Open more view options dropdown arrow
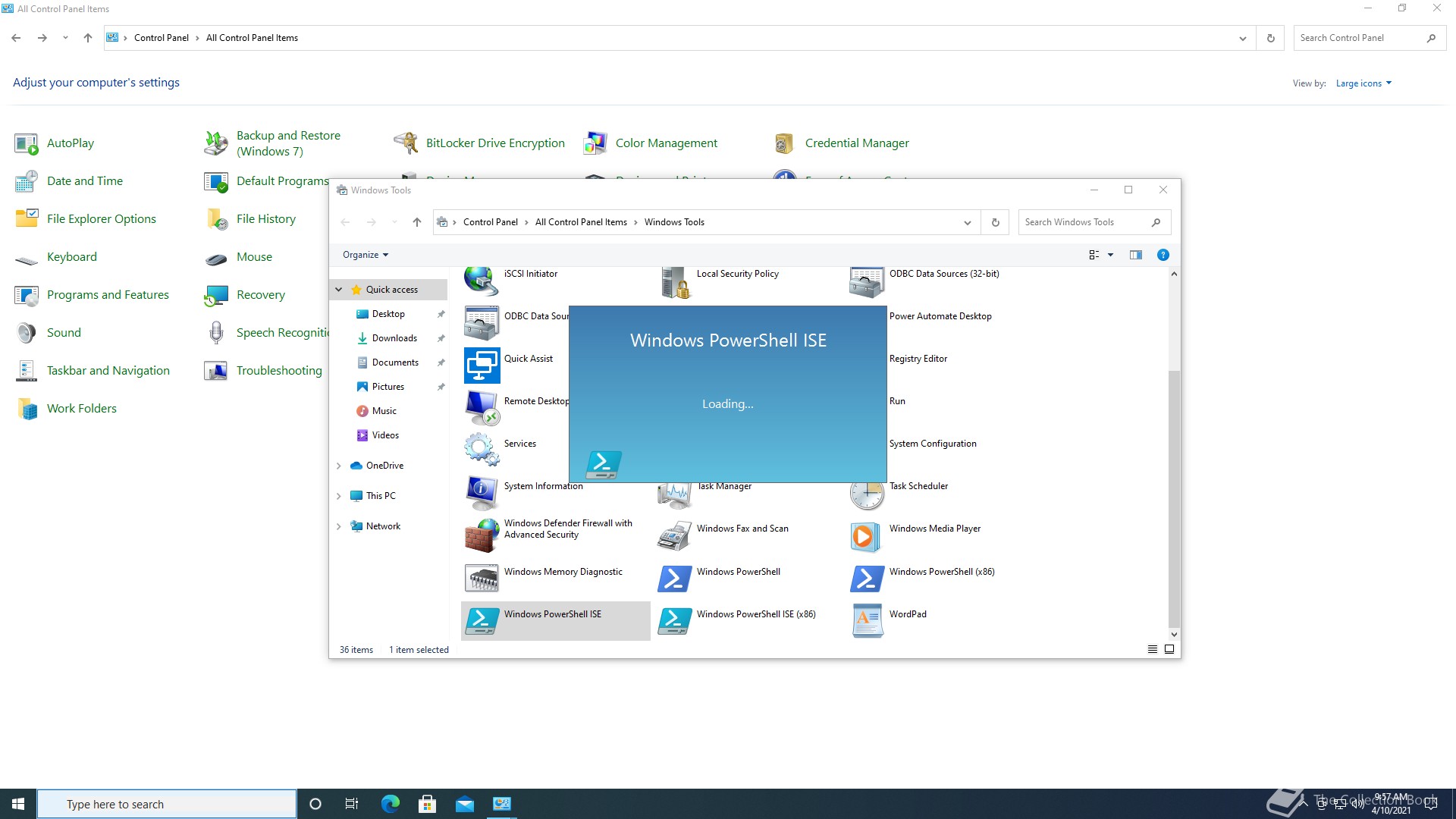Image resolution: width=1456 pixels, height=819 pixels. click(1110, 255)
